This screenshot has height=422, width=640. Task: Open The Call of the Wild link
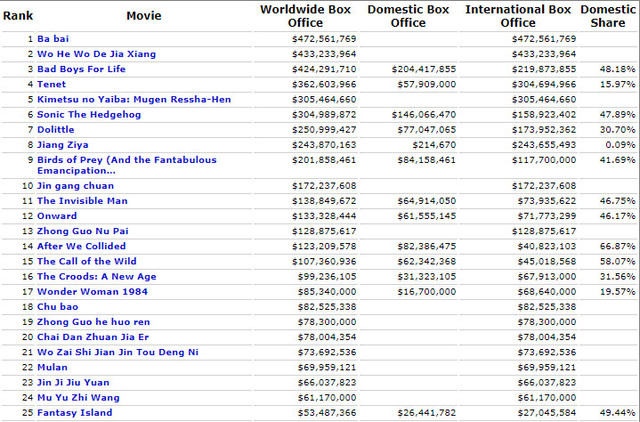coord(87,261)
